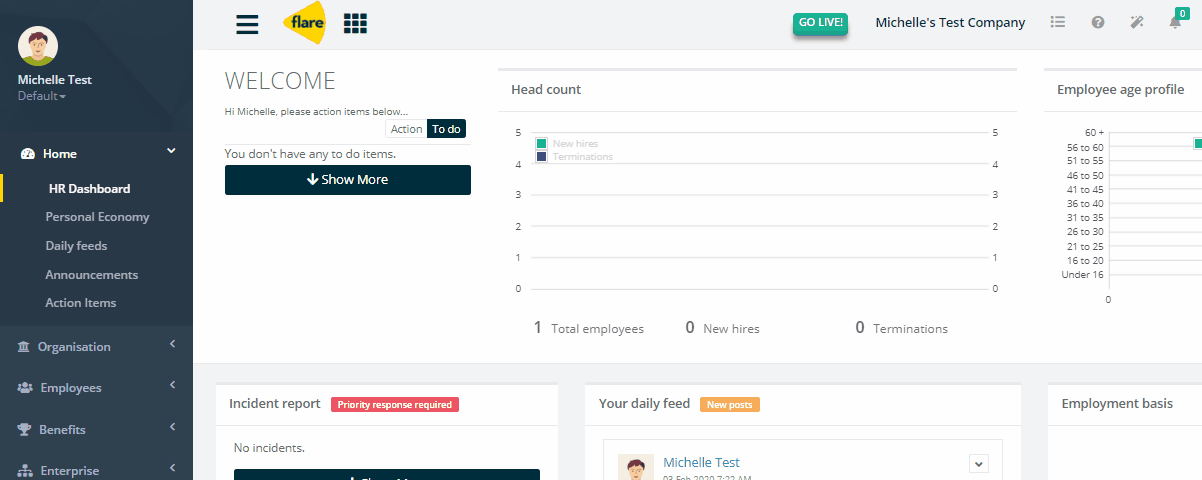Viewport: 1202px width, 480px height.
Task: Toggle Terminations legend swatch in Head count
Action: tap(541, 156)
